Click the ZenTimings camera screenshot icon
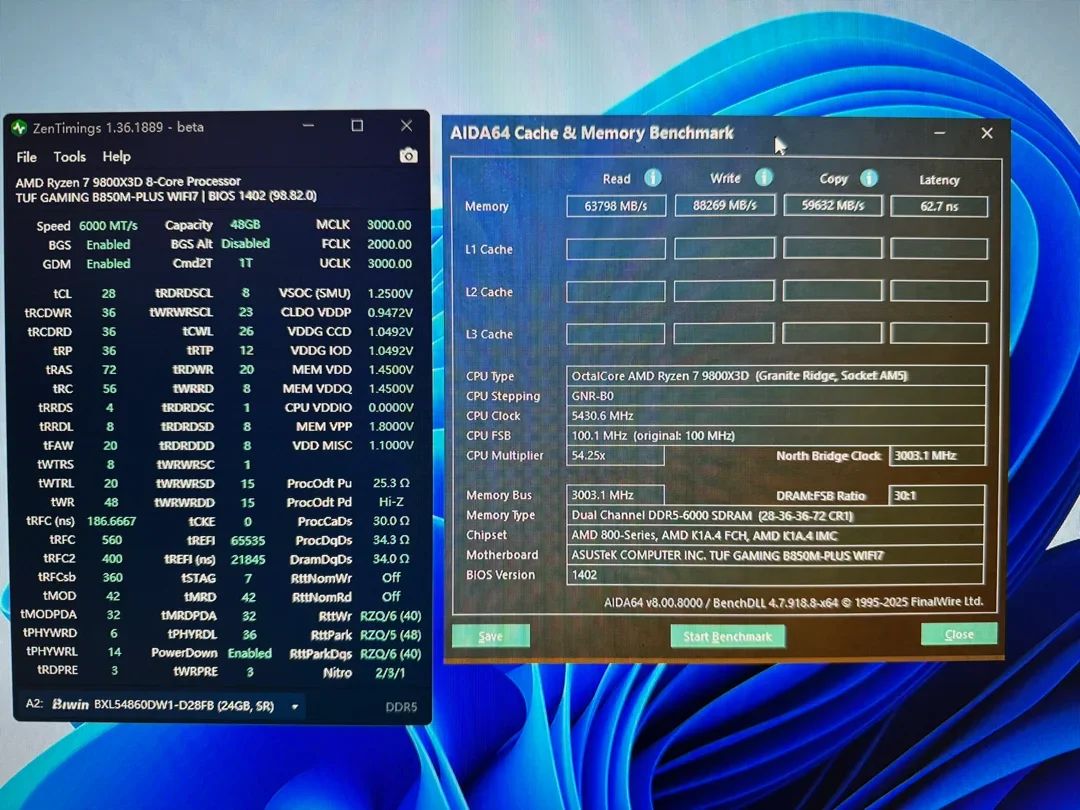The image size is (1080, 810). (x=408, y=156)
